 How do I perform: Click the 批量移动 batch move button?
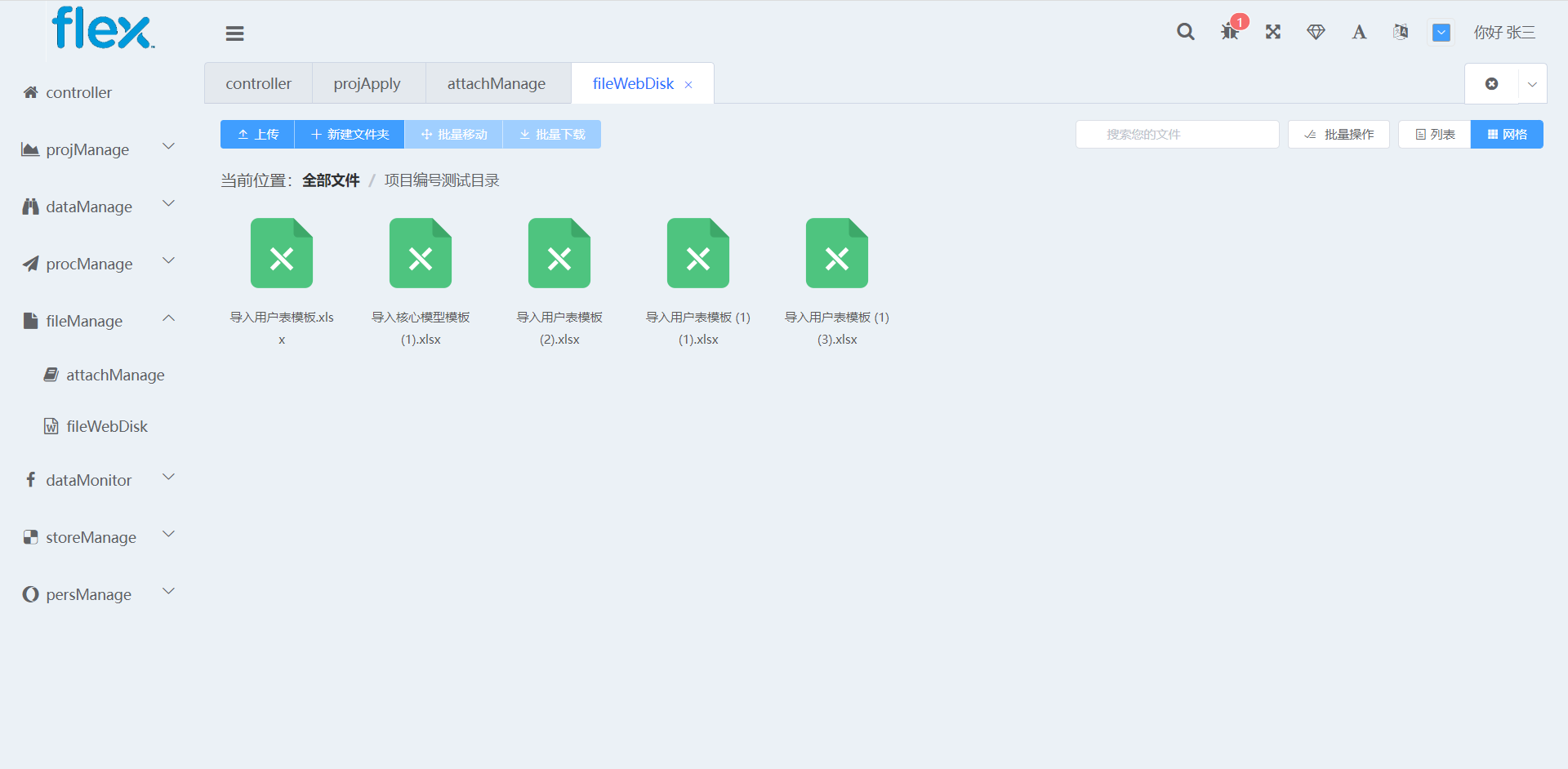coord(453,135)
